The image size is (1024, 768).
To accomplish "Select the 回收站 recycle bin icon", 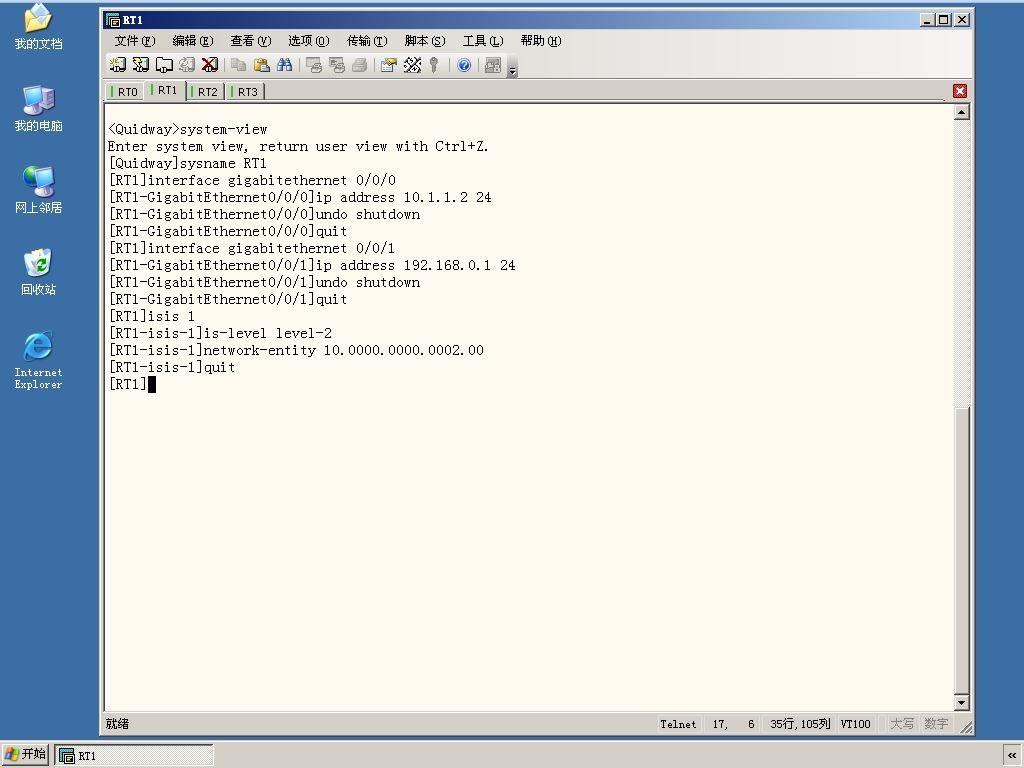I will coord(39,272).
